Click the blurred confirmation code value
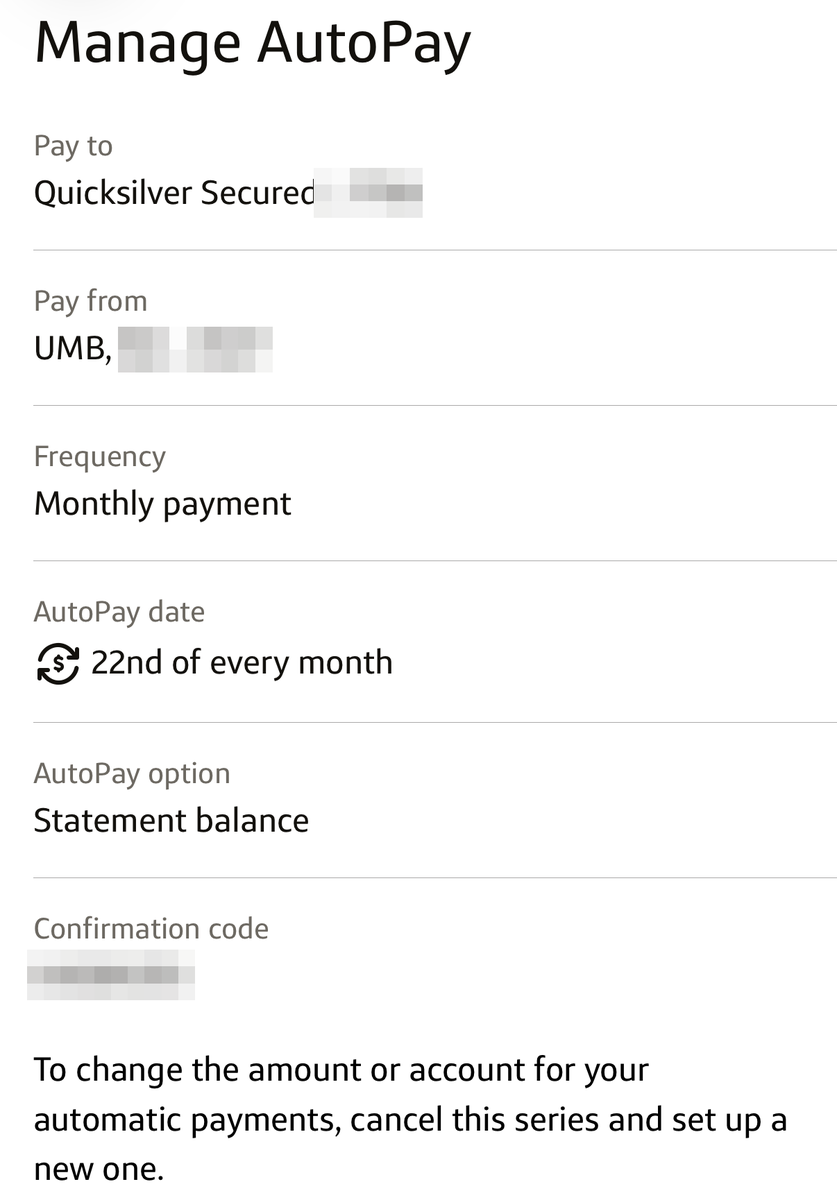 pyautogui.click(x=111, y=975)
